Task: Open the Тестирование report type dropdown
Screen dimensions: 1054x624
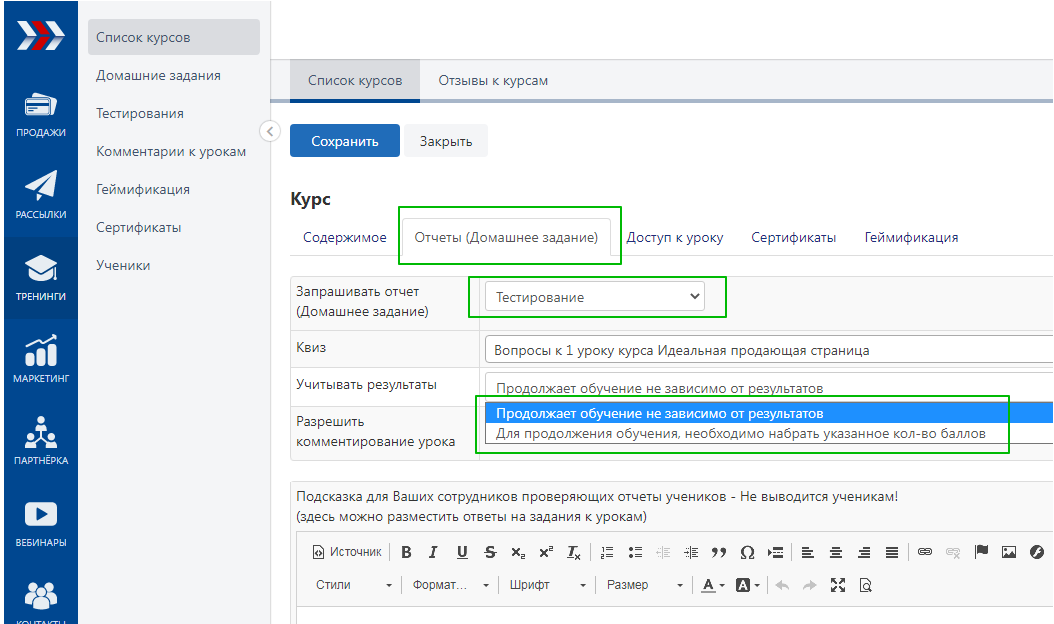Action: pyautogui.click(x=594, y=297)
